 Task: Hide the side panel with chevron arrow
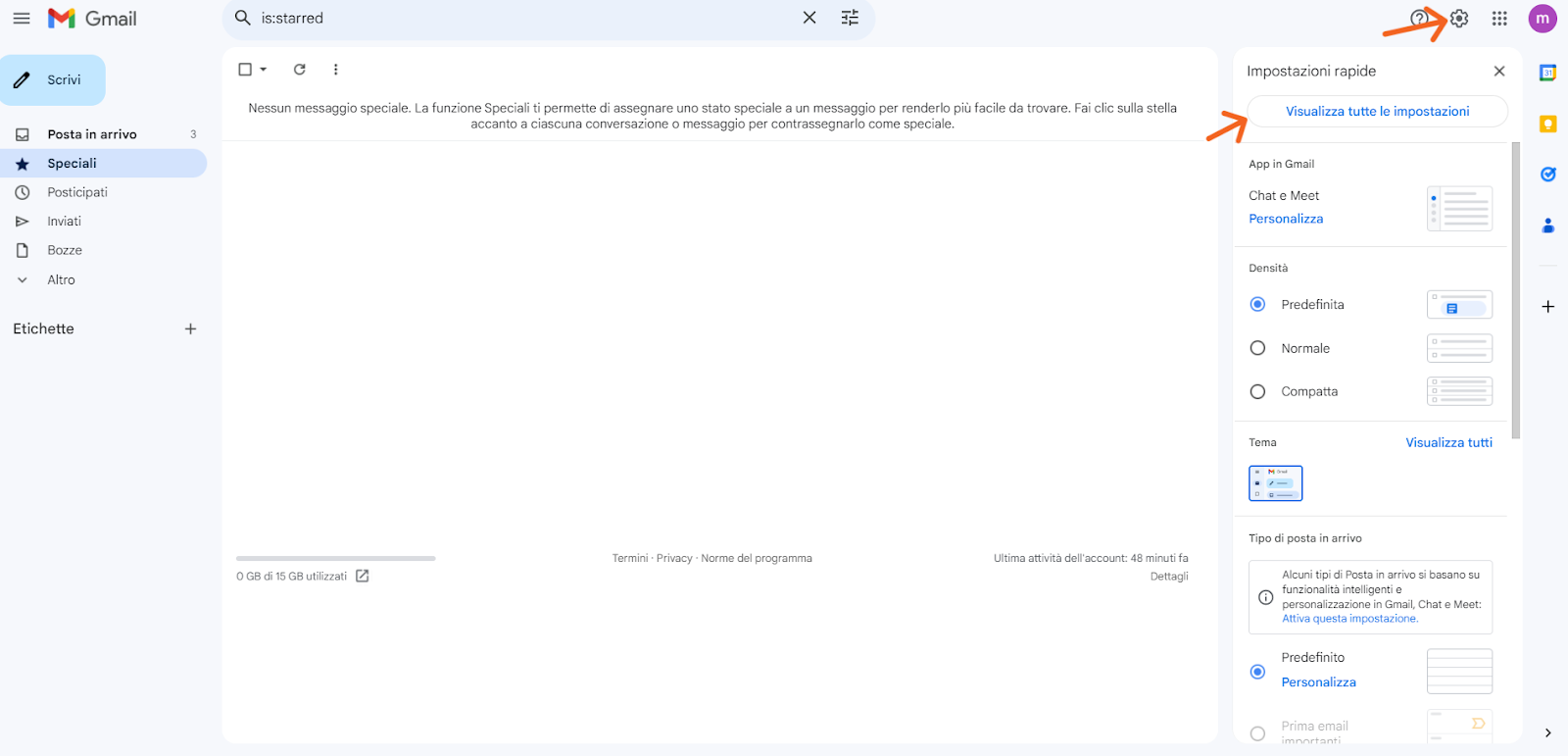(x=1548, y=732)
